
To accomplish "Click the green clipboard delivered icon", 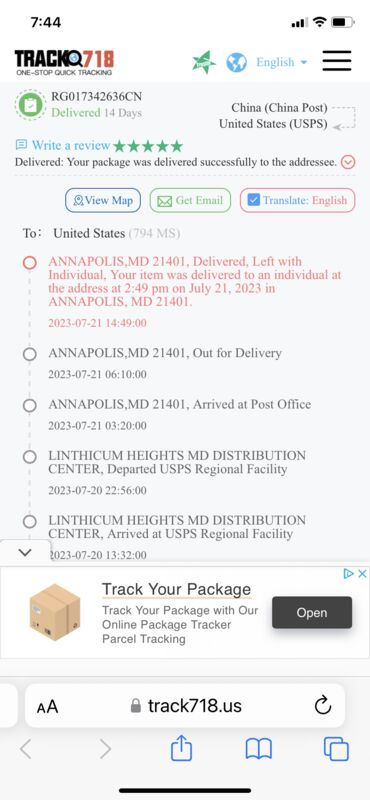I will (x=31, y=105).
